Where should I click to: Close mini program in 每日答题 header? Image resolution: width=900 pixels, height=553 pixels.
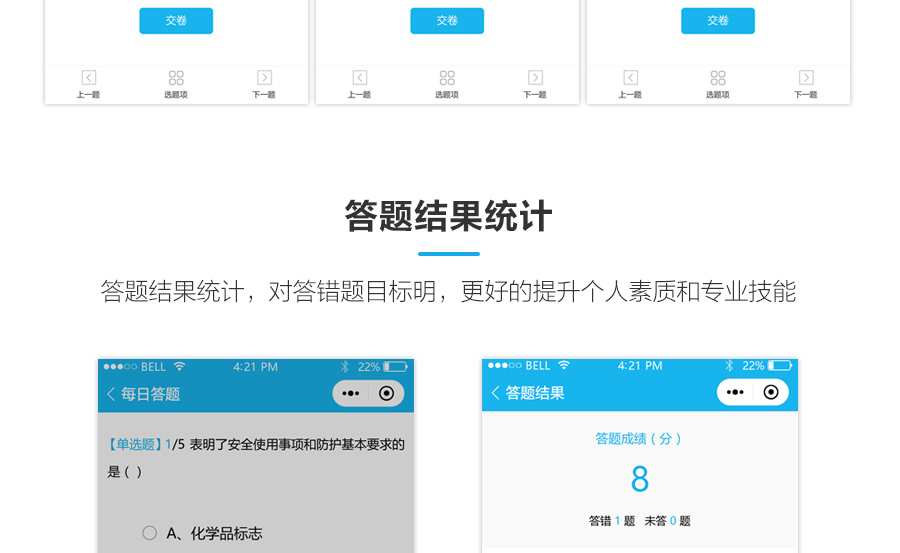coord(387,394)
